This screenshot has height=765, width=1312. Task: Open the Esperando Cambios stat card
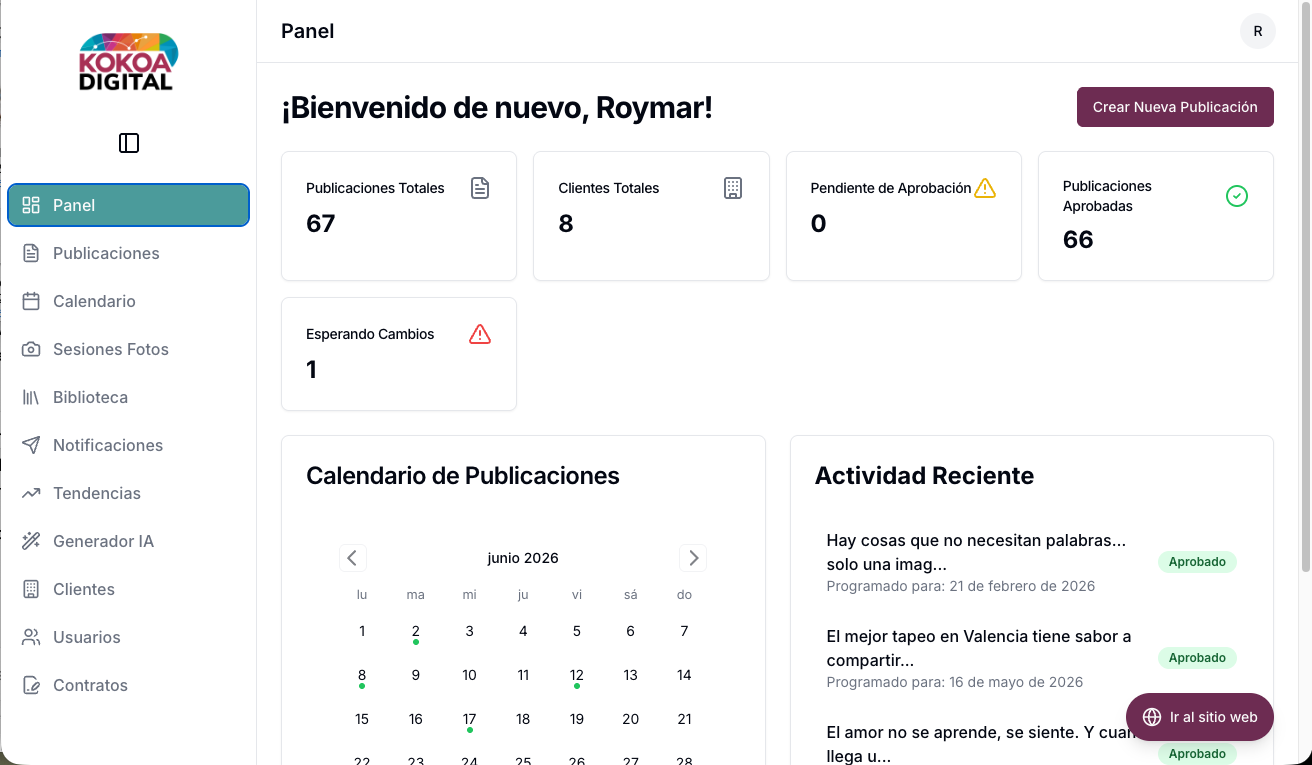click(399, 354)
